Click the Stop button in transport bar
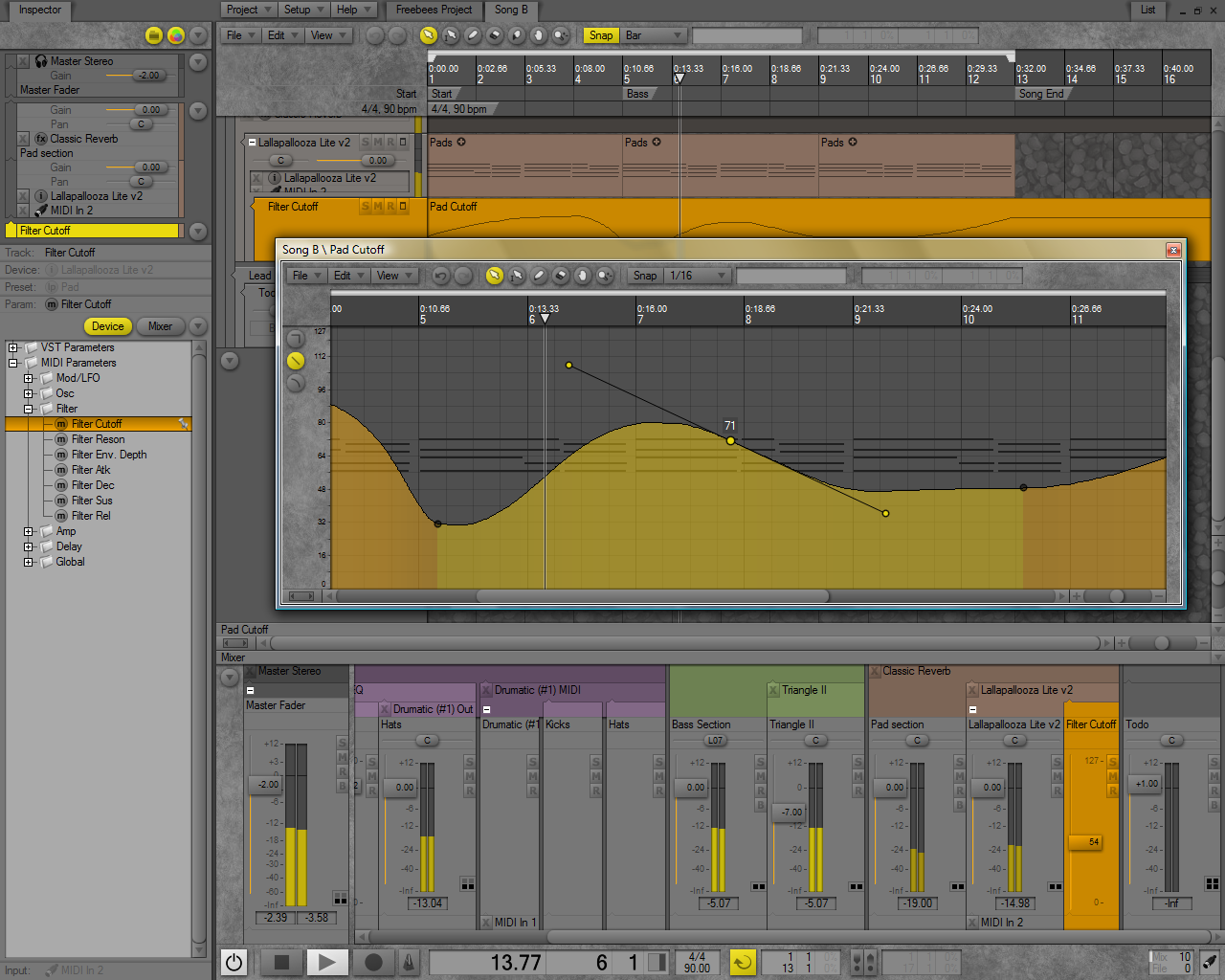Viewport: 1225px width, 980px height. pos(281,962)
